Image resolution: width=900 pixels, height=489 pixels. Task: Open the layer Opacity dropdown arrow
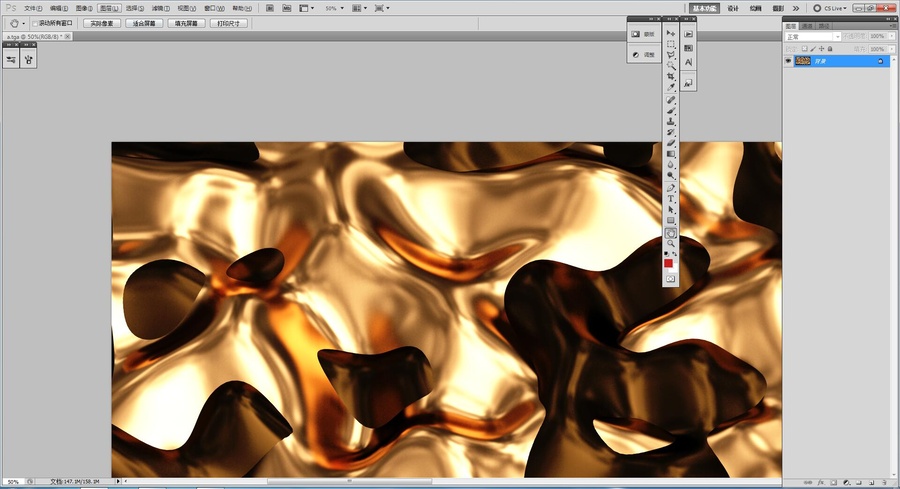pyautogui.click(x=889, y=36)
